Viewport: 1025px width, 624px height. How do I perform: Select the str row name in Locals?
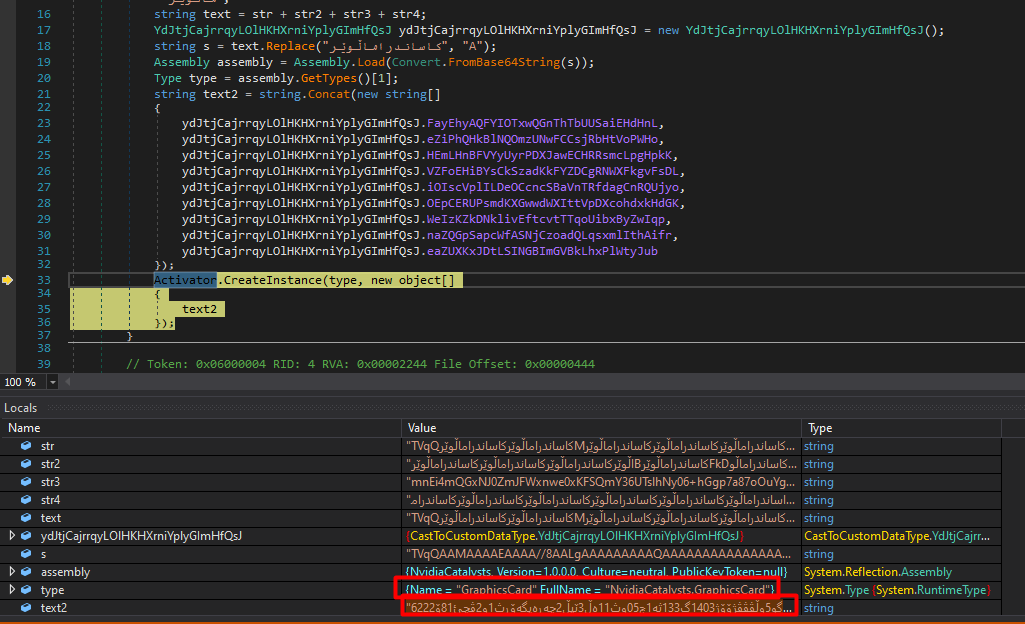(x=48, y=446)
